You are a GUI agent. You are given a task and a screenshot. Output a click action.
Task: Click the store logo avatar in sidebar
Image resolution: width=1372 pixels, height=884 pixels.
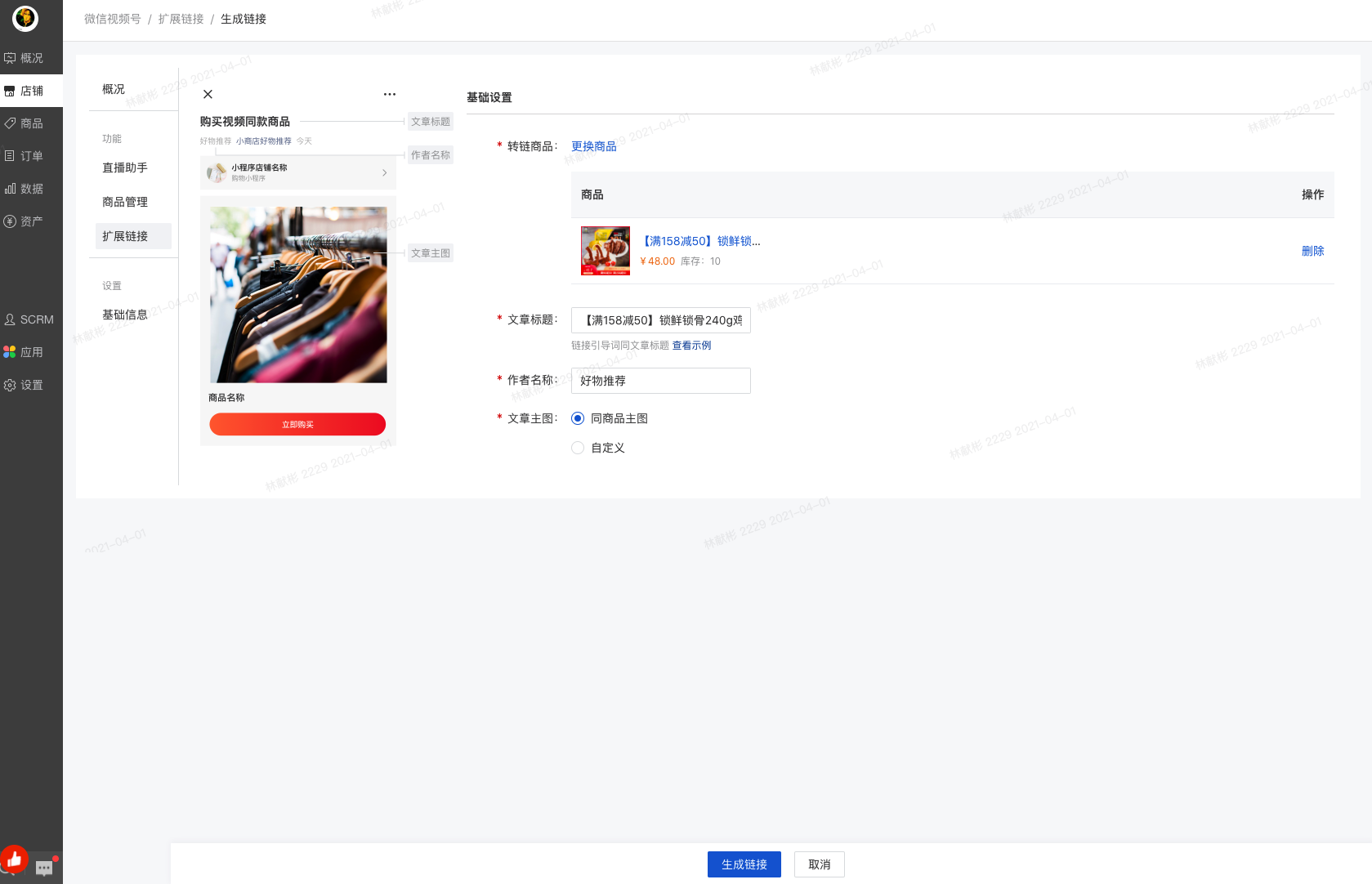coord(25,18)
